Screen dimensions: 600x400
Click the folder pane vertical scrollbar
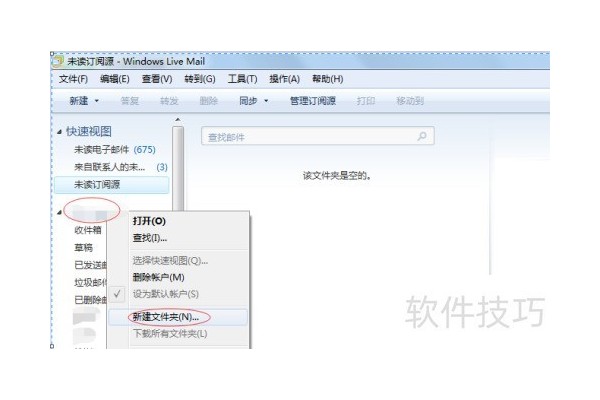pyautogui.click(x=178, y=168)
